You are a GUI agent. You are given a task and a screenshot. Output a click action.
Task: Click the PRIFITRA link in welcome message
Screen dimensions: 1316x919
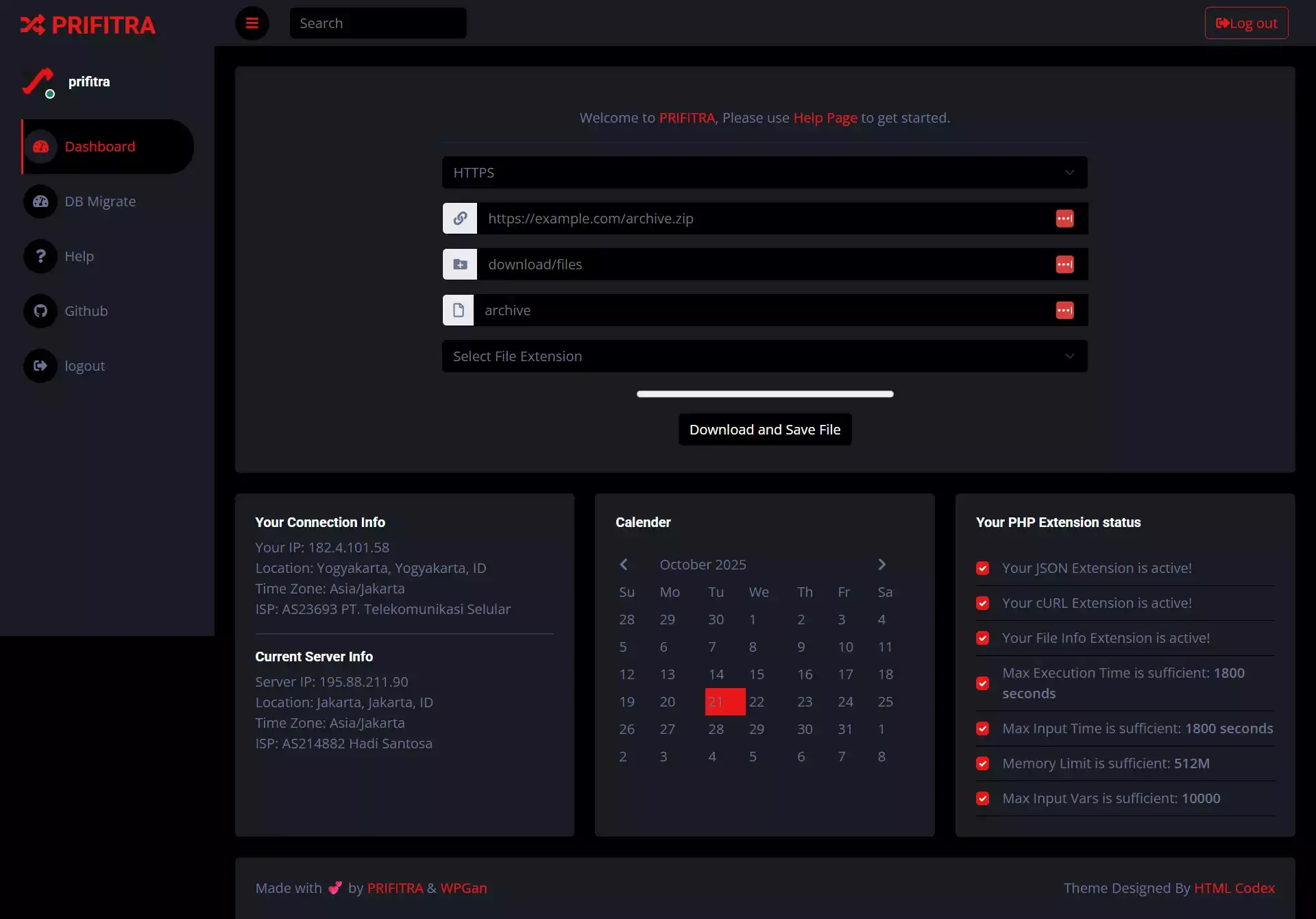[687, 118]
